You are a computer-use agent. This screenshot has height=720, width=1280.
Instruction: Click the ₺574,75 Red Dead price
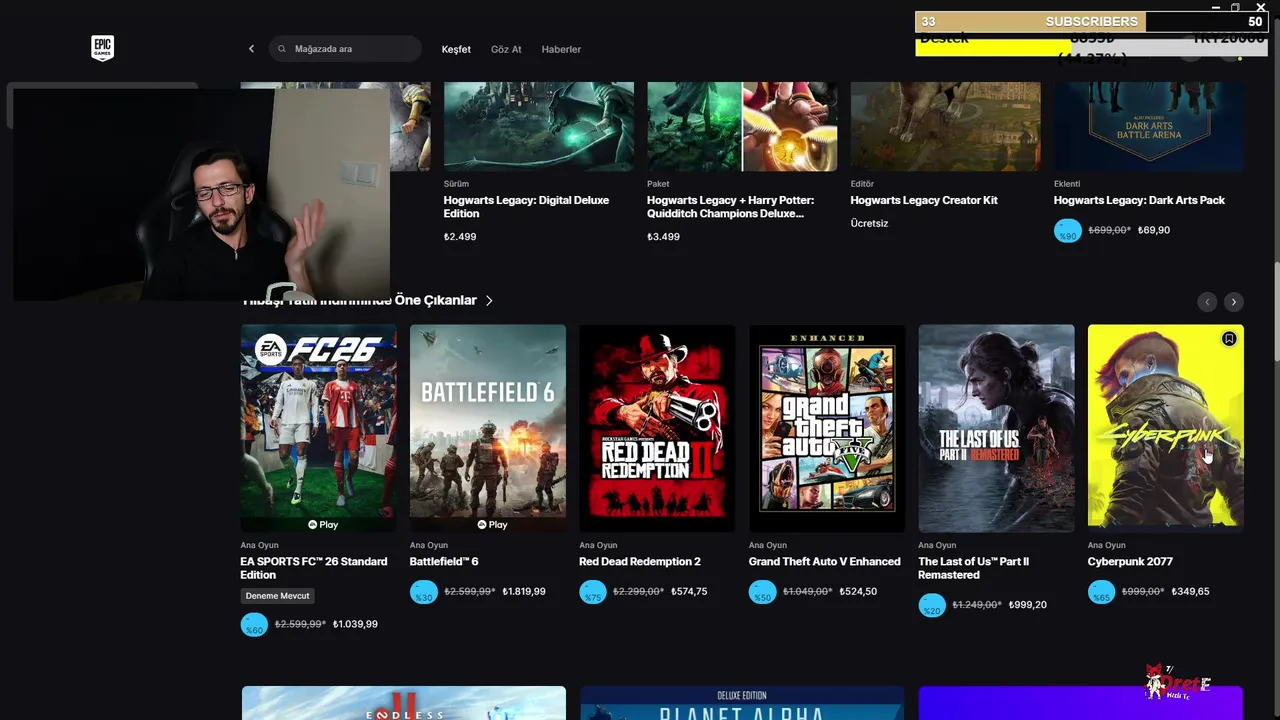(x=689, y=592)
